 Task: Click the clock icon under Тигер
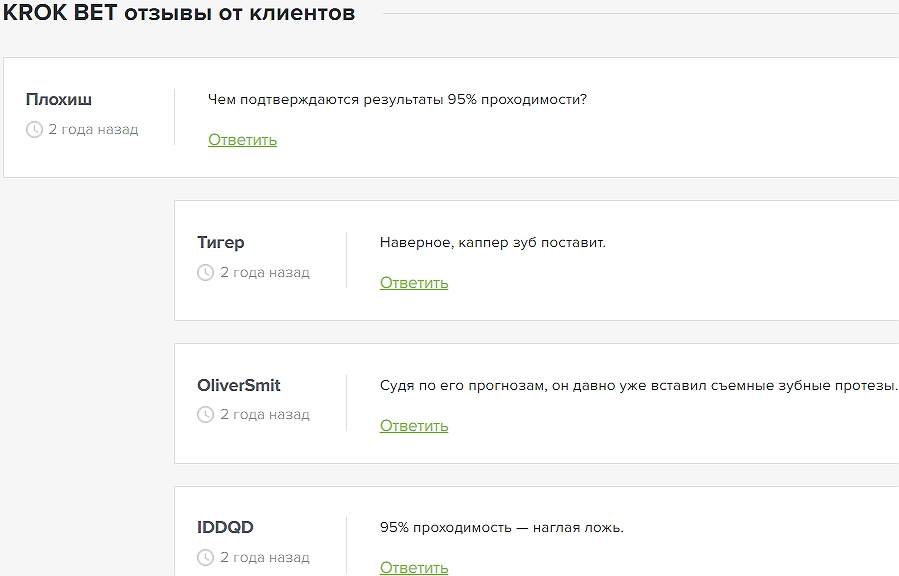pyautogui.click(x=206, y=273)
